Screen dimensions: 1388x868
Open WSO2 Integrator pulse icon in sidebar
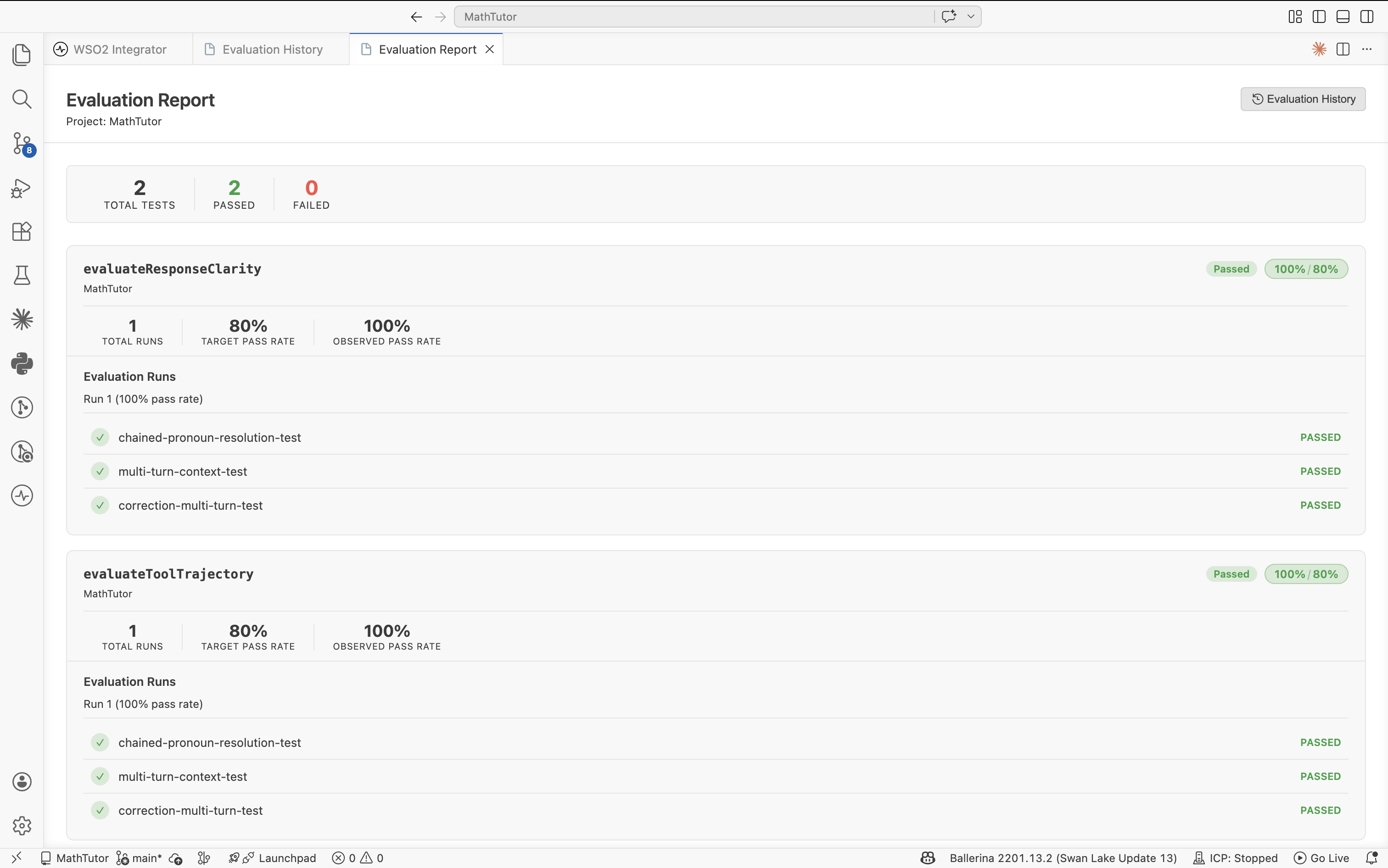point(22,495)
